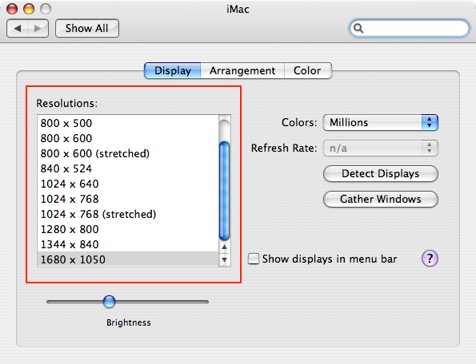Click the red close window button
Viewport: 476px width, 364px height.
click(12, 9)
